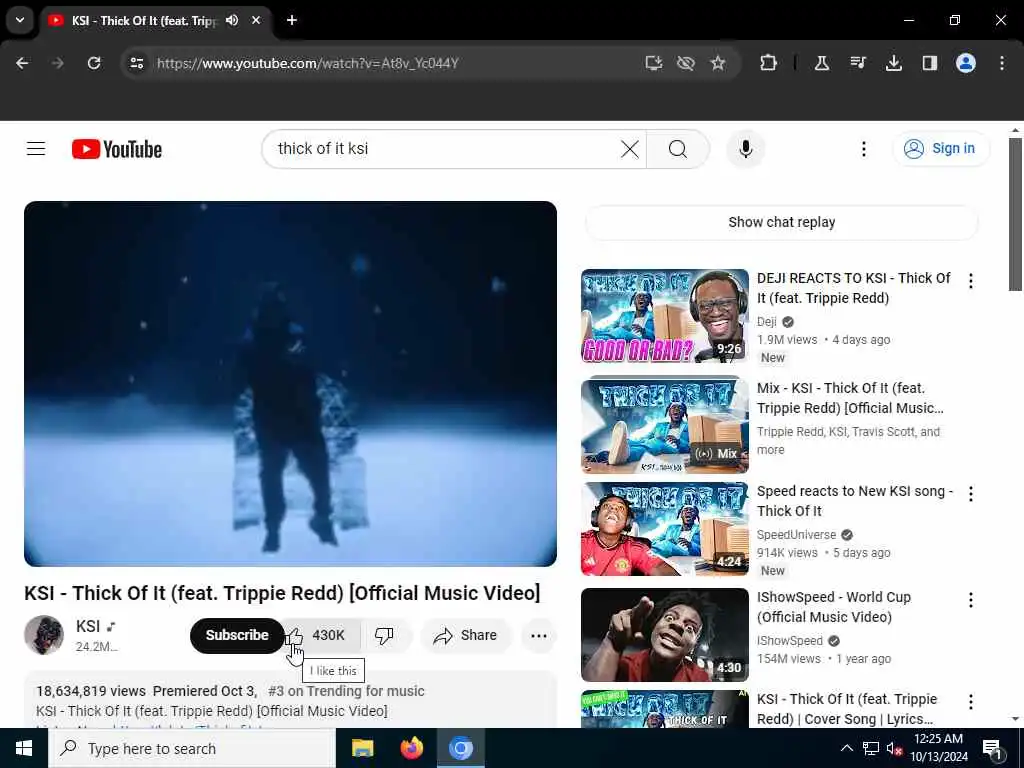Click Show chat replay
Image resolution: width=1024 pixels, height=768 pixels.
[781, 222]
